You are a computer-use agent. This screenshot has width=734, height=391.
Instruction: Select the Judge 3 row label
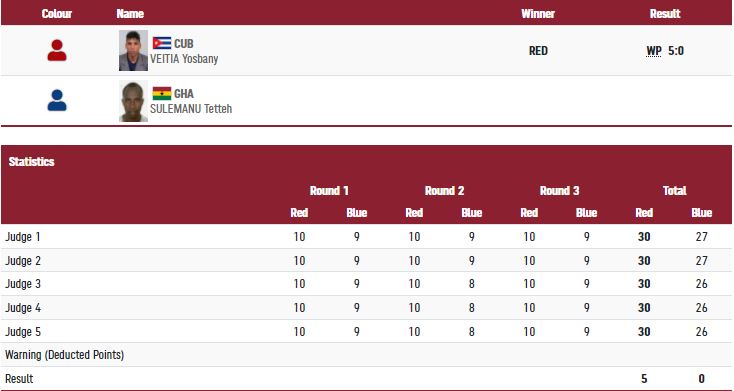click(x=23, y=284)
